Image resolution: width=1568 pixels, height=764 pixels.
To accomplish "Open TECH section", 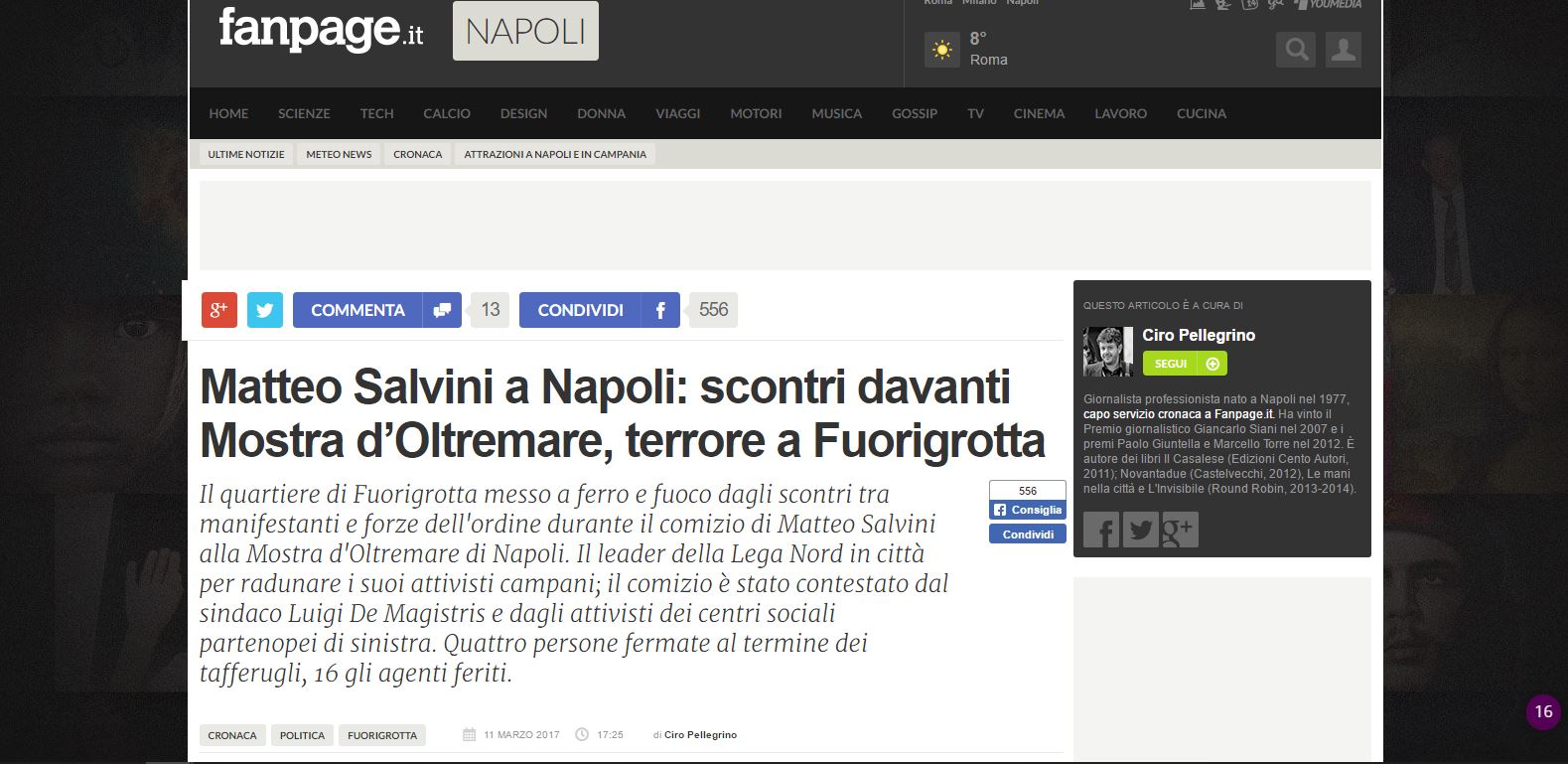I will click(376, 113).
